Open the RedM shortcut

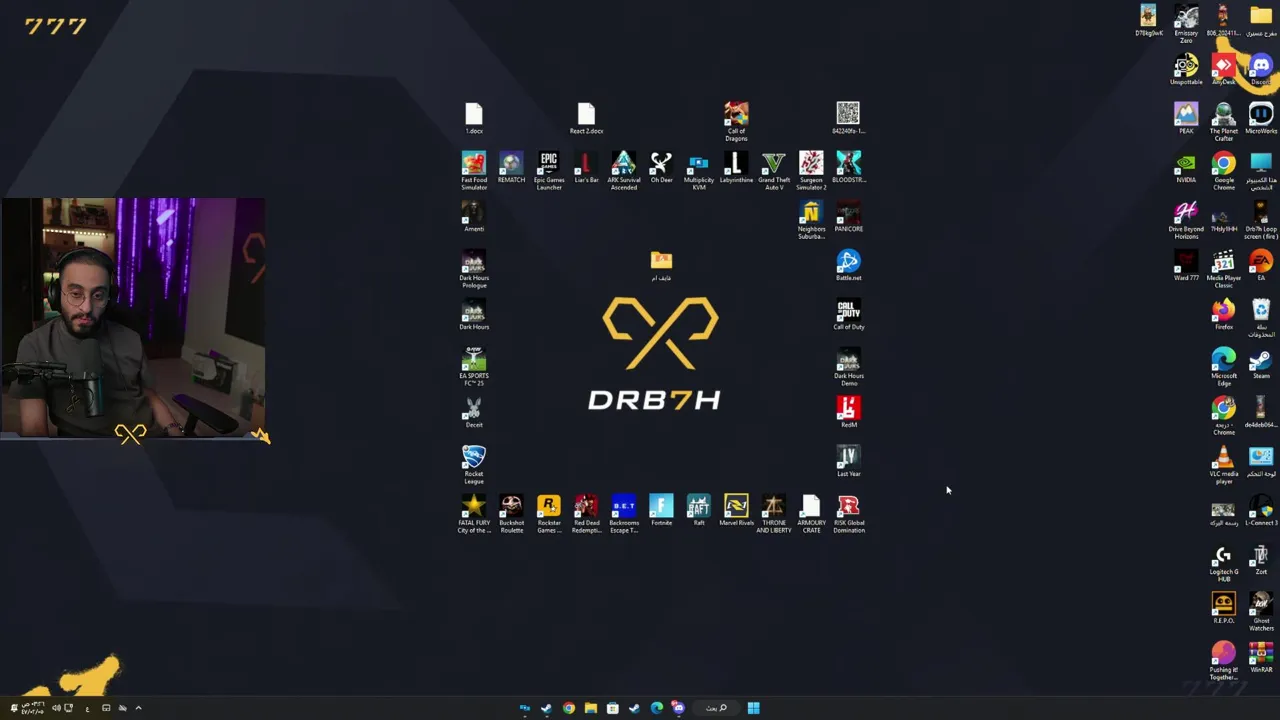tap(849, 412)
